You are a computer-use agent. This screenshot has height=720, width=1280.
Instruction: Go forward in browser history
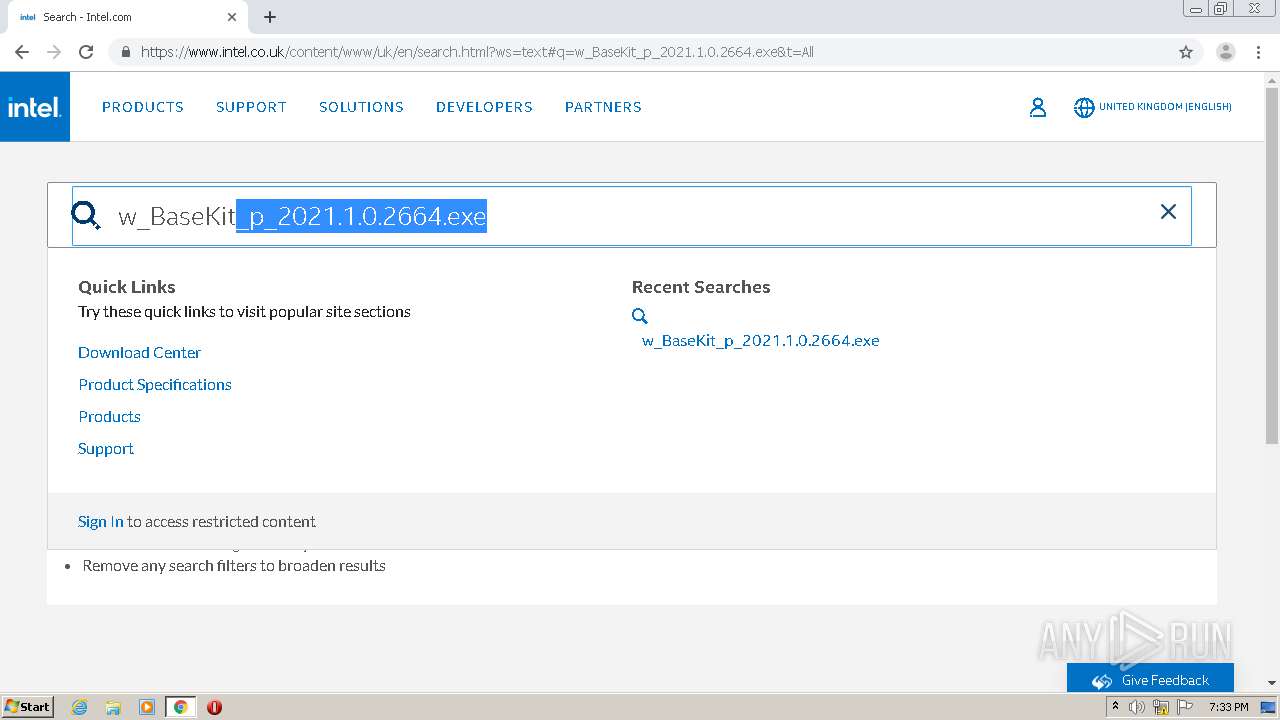click(54, 52)
